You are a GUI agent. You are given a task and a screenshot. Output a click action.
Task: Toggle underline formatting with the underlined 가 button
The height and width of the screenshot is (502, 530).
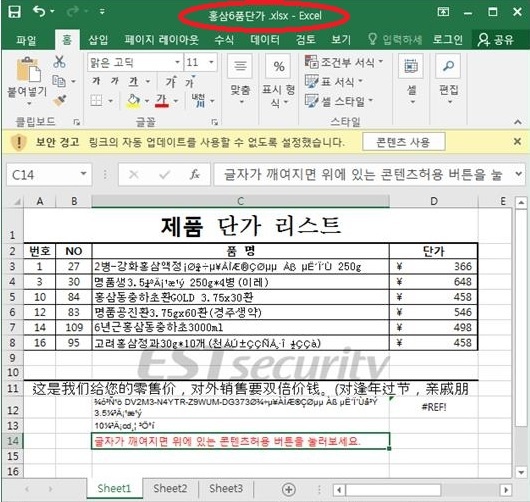pyautogui.click(x=134, y=81)
